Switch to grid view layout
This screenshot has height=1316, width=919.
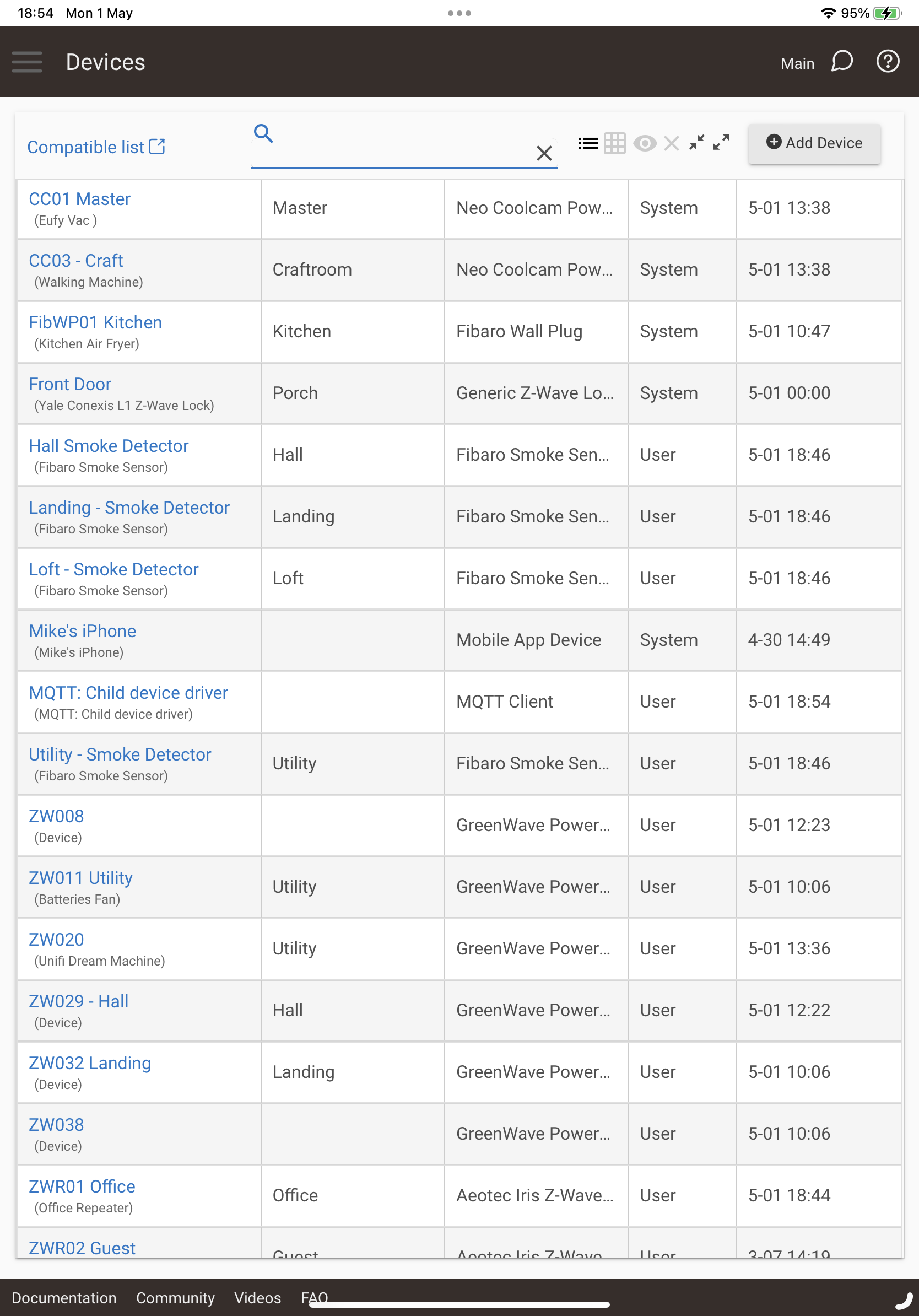point(615,143)
